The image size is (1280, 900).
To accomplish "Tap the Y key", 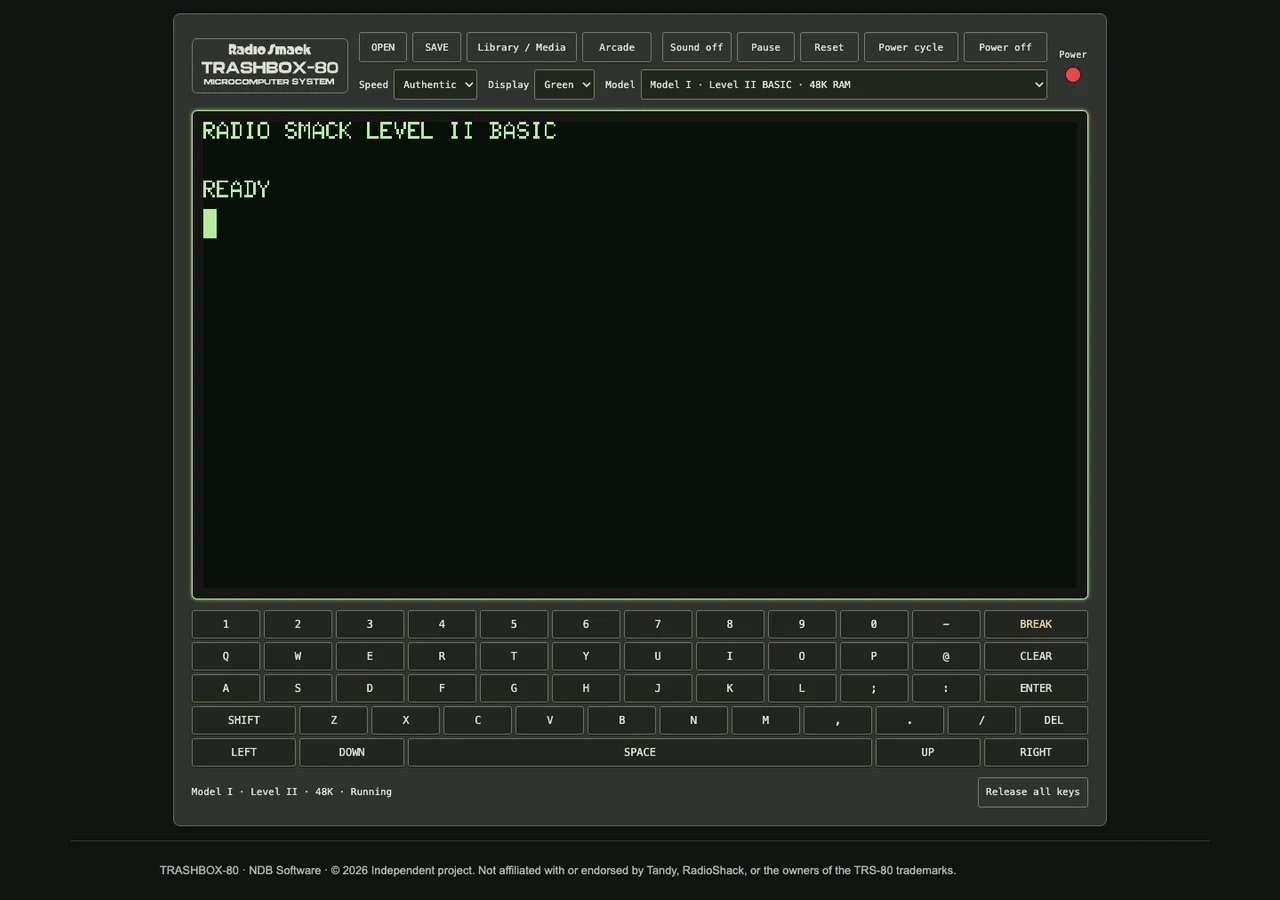I will 586,656.
